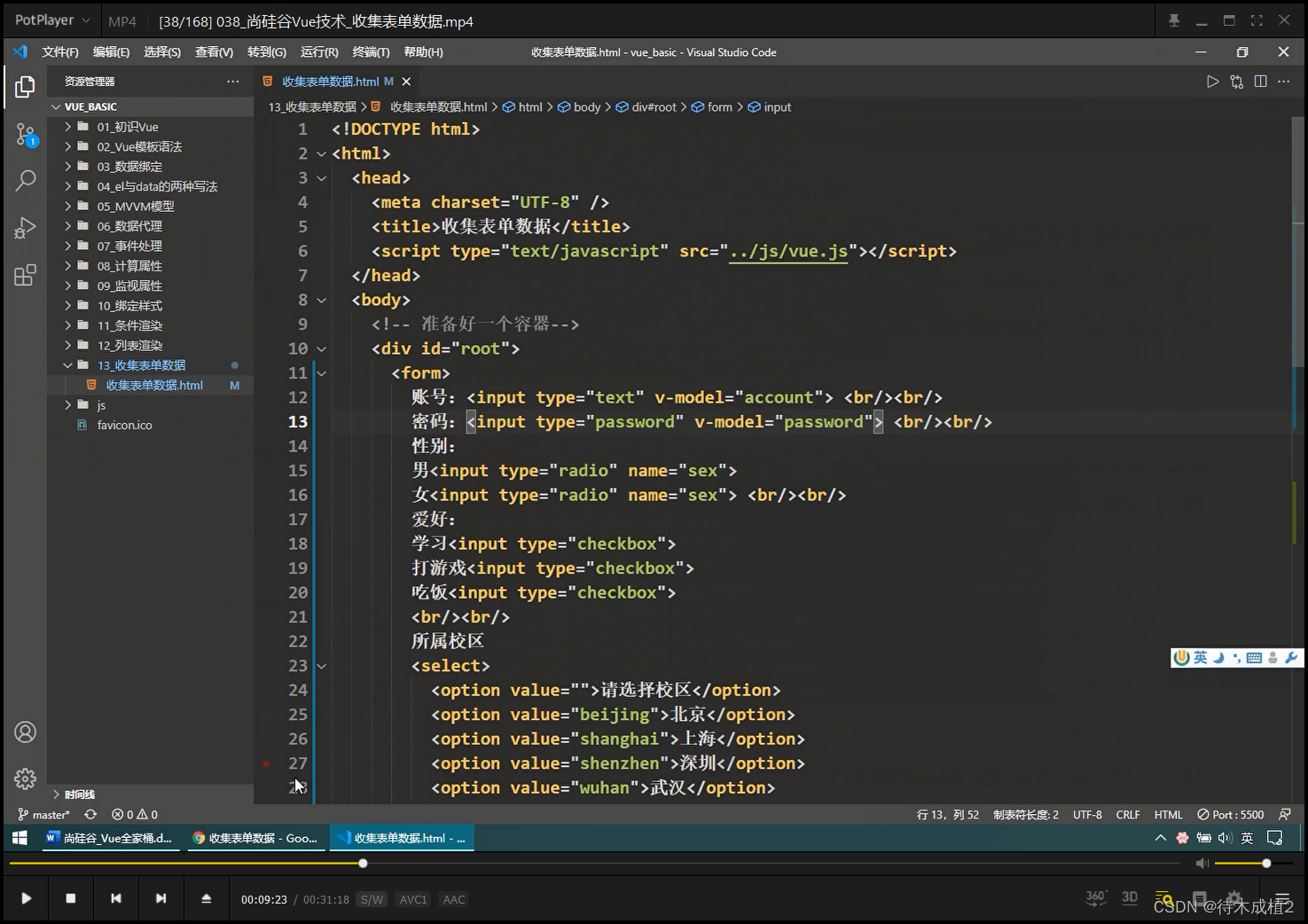The image size is (1308, 924).
Task: Run the file with the play icon
Action: pyautogui.click(x=1212, y=82)
